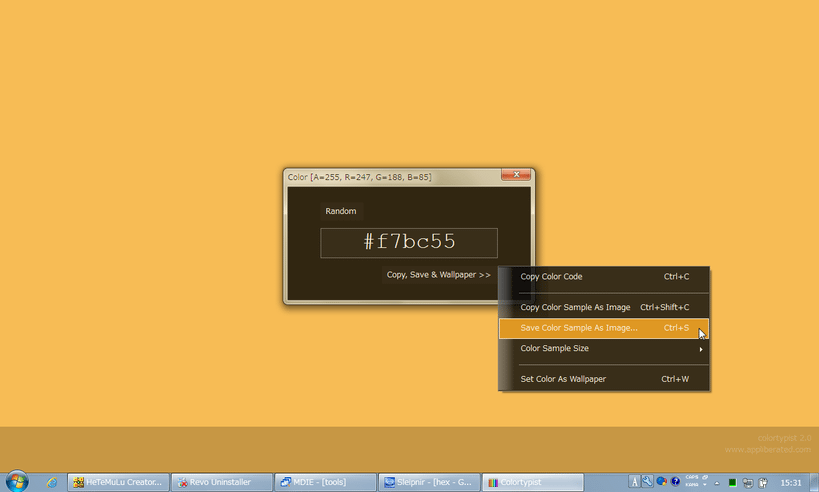Select Set Color As Wallpaper
This screenshot has width=819, height=492.
click(604, 379)
